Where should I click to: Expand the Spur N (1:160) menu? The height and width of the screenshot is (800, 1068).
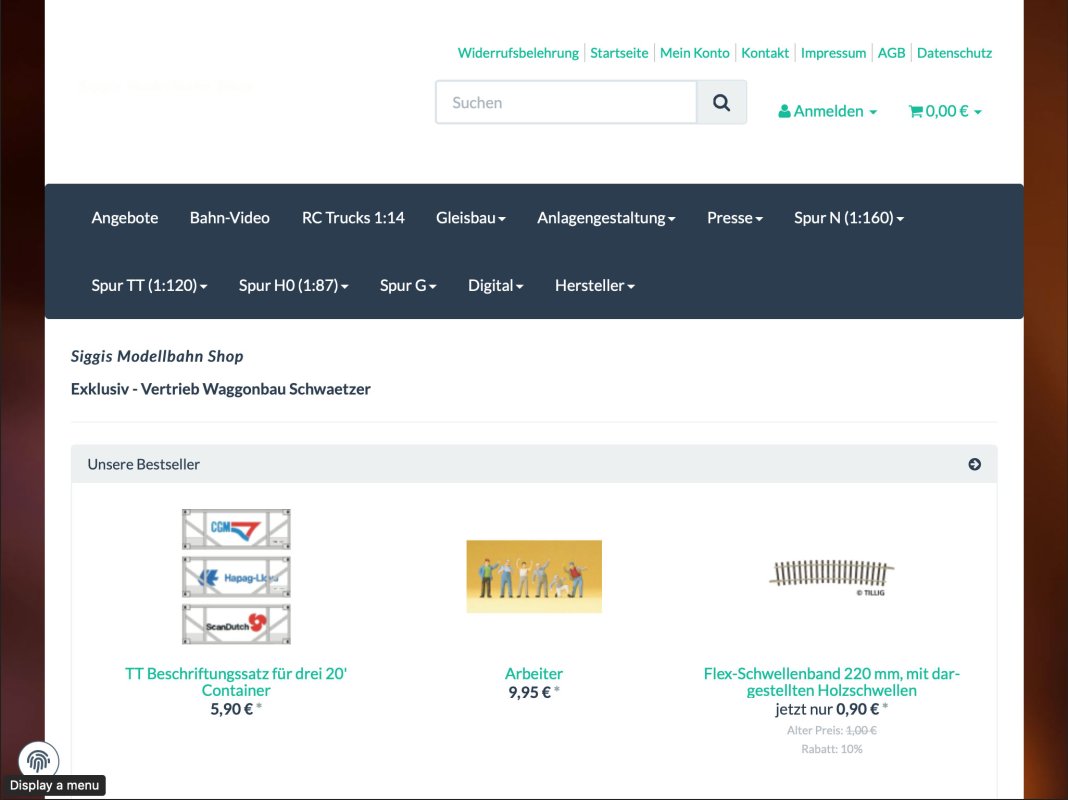848,218
